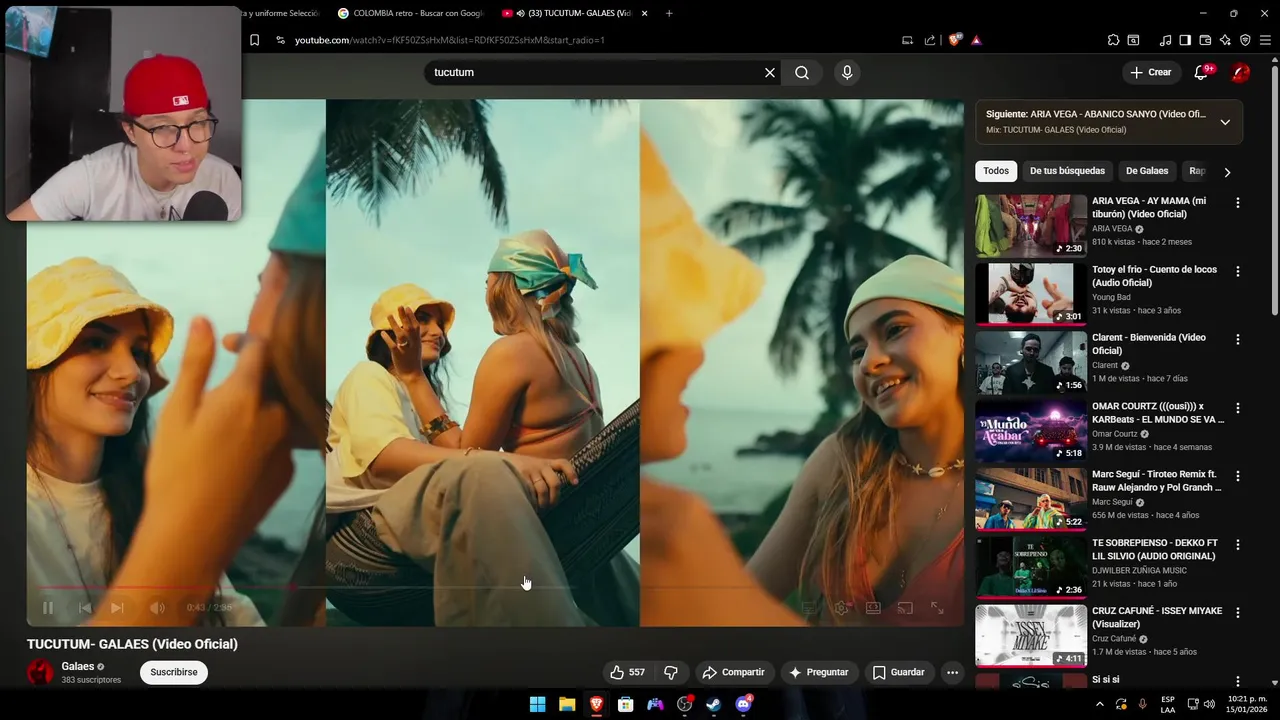Open the Galaes channel avatar

point(40,672)
